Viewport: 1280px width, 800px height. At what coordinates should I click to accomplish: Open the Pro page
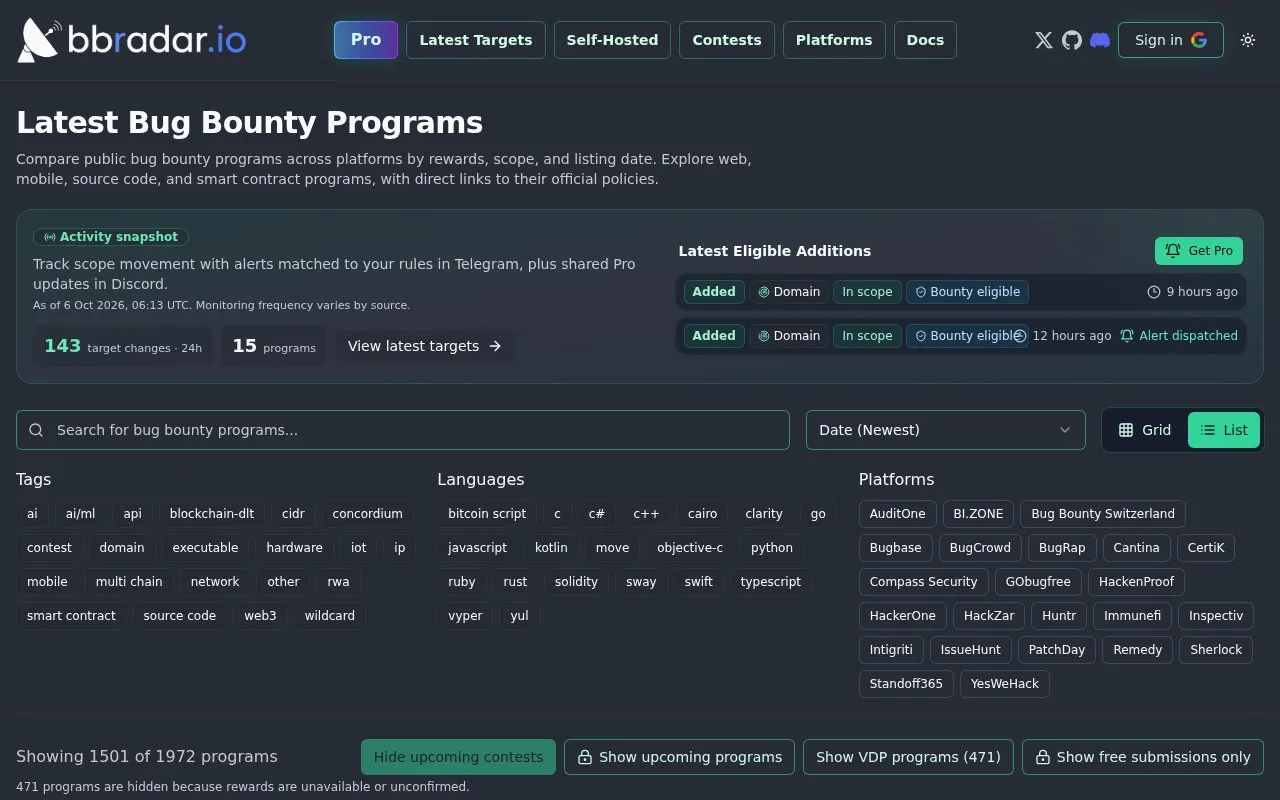pyautogui.click(x=366, y=40)
